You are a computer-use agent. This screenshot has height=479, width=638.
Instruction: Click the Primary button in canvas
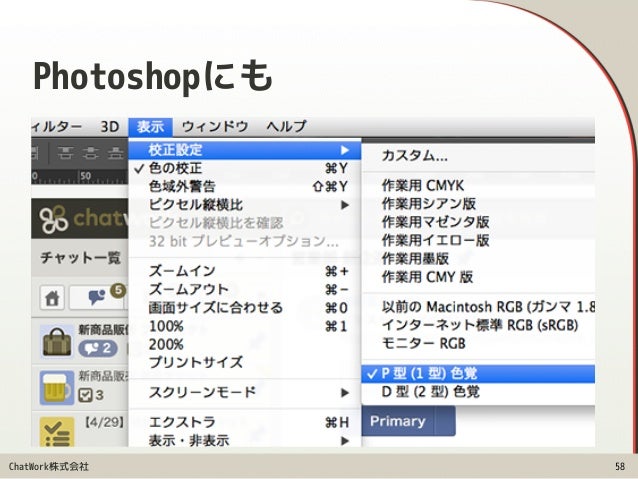(x=398, y=421)
